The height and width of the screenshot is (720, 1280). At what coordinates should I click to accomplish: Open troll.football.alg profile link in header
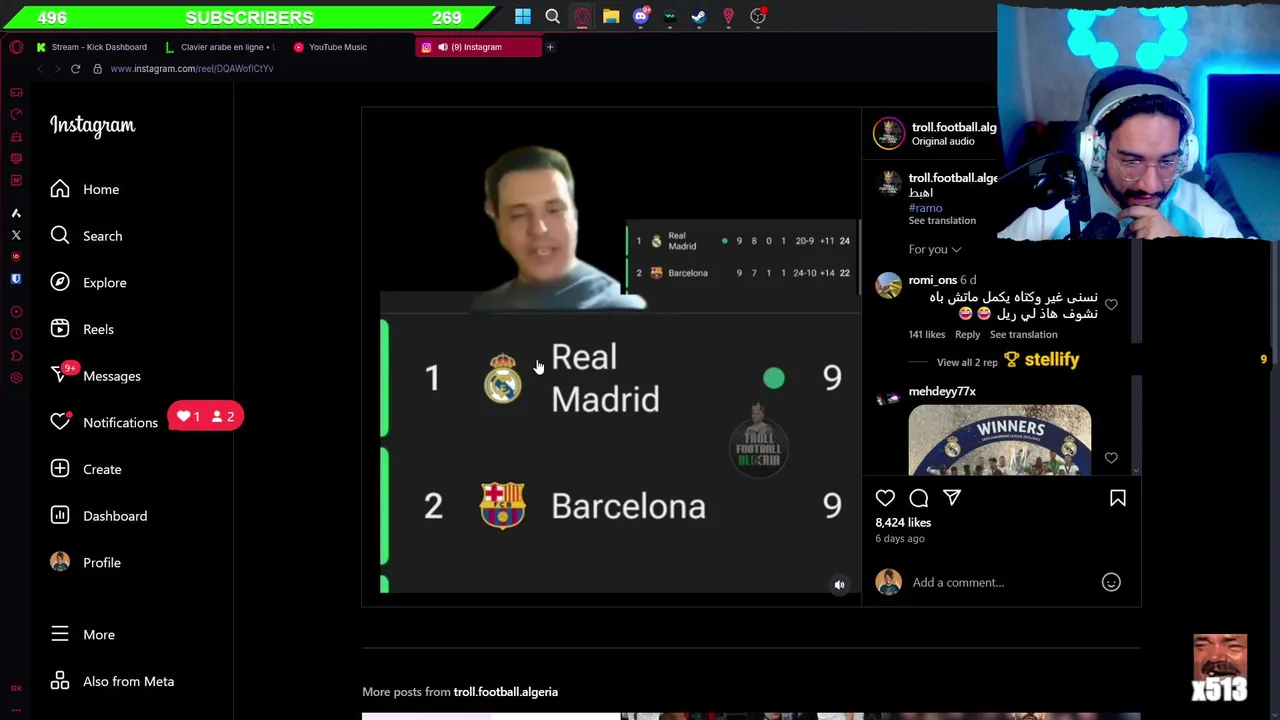953,127
